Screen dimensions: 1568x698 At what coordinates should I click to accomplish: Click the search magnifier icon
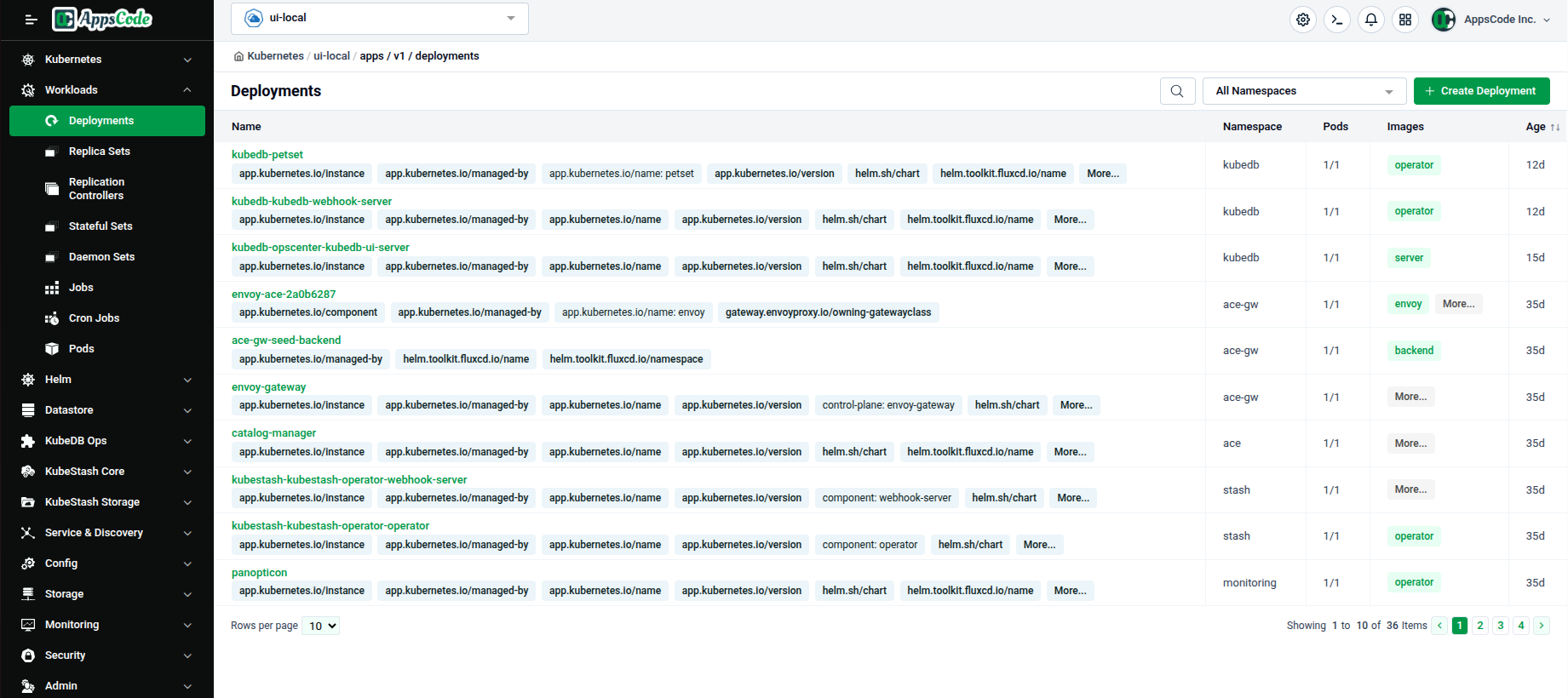[x=1177, y=91]
